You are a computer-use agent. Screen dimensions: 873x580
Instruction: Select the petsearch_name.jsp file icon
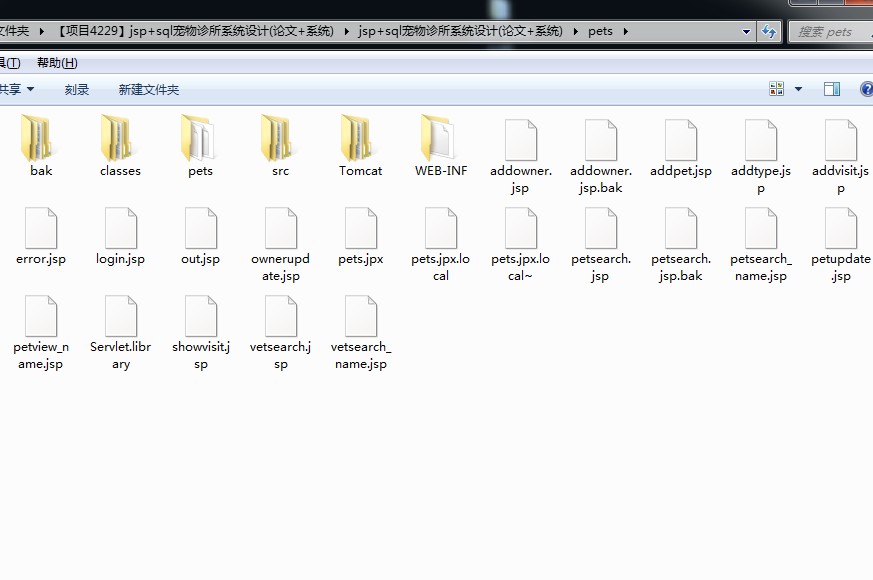point(761,228)
